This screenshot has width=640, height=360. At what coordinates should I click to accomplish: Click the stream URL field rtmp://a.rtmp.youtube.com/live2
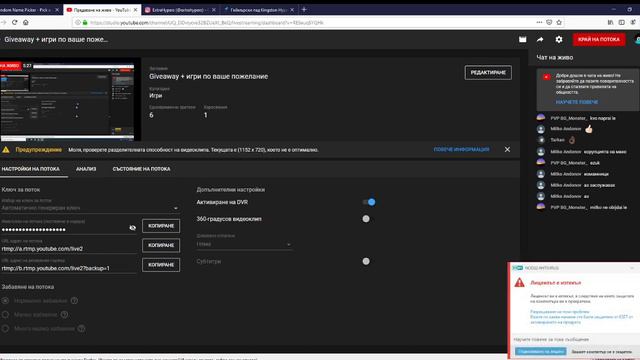(69, 249)
